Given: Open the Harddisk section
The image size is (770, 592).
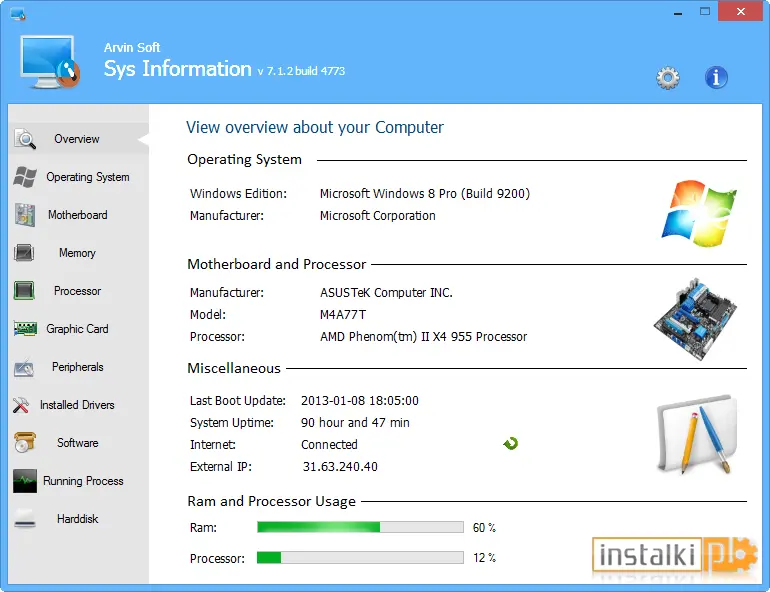Looking at the screenshot, I should (x=78, y=519).
